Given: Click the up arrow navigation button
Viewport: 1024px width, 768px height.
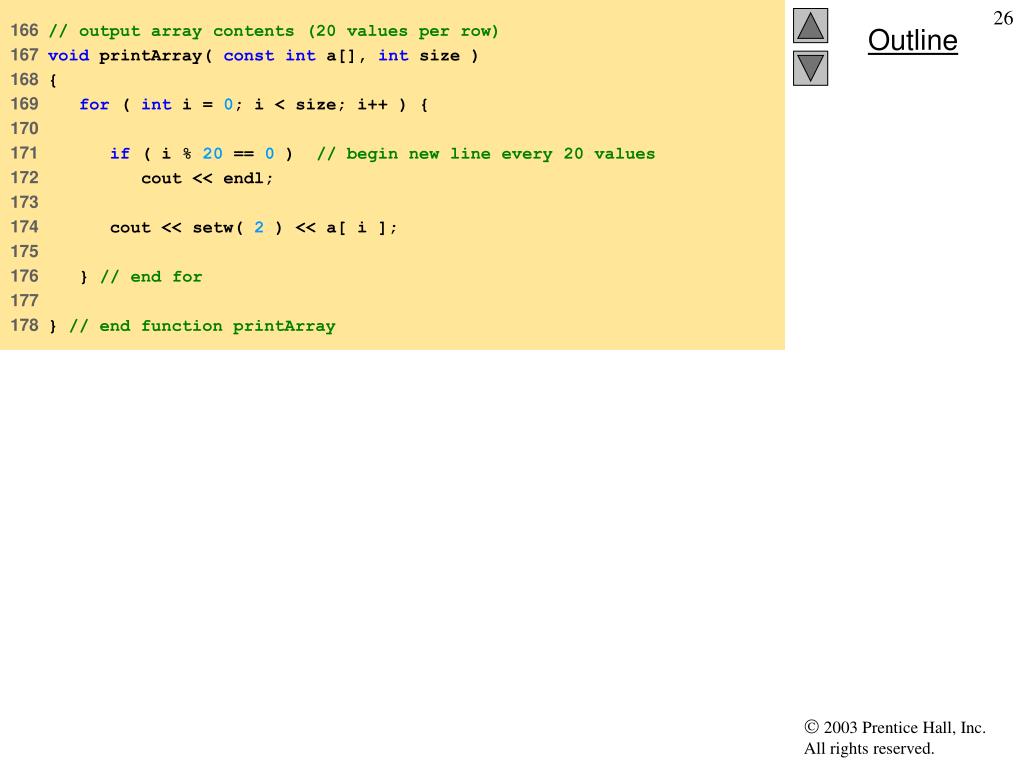Looking at the screenshot, I should [810, 25].
